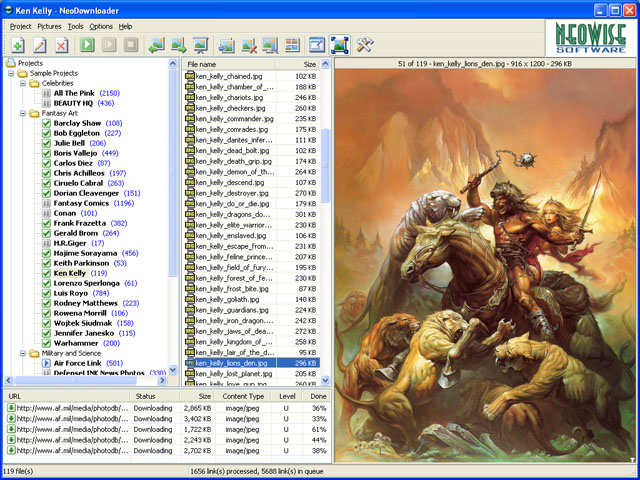Toggle the Barclay Shaw project checkmark

click(x=46, y=123)
